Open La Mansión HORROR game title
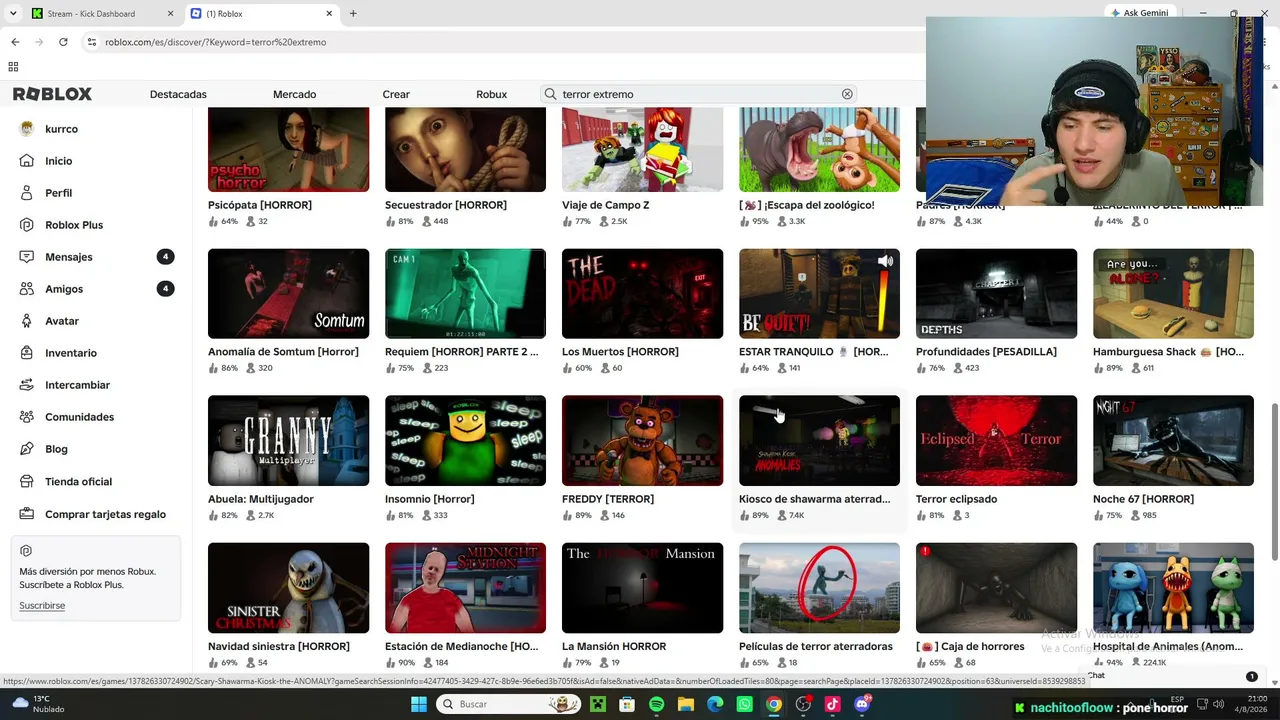This screenshot has height=720, width=1280. [x=614, y=647]
